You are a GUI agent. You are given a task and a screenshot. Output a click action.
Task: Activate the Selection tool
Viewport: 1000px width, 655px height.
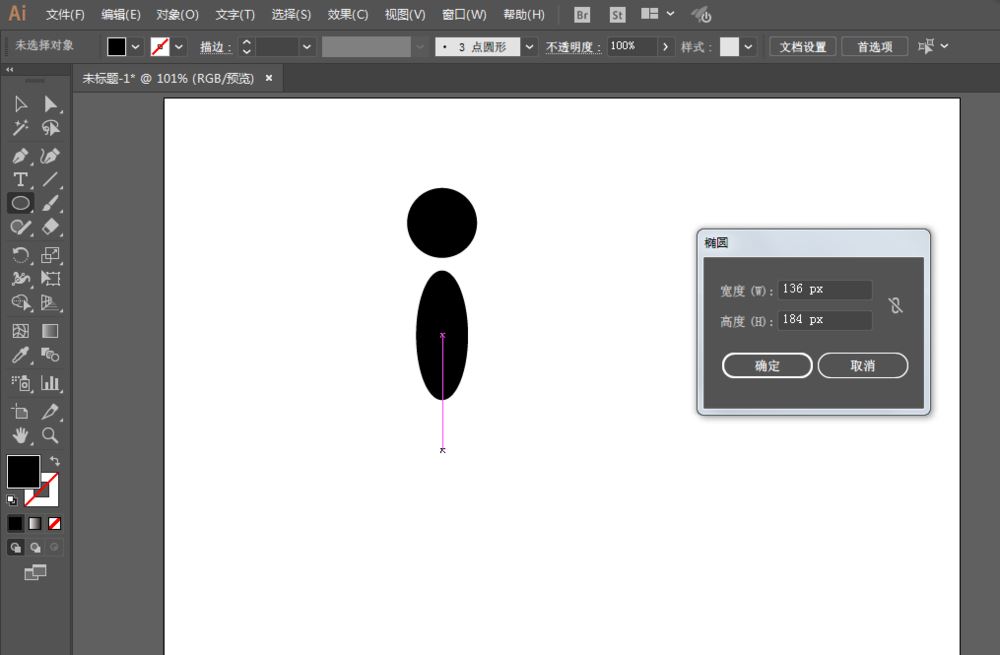pos(20,104)
